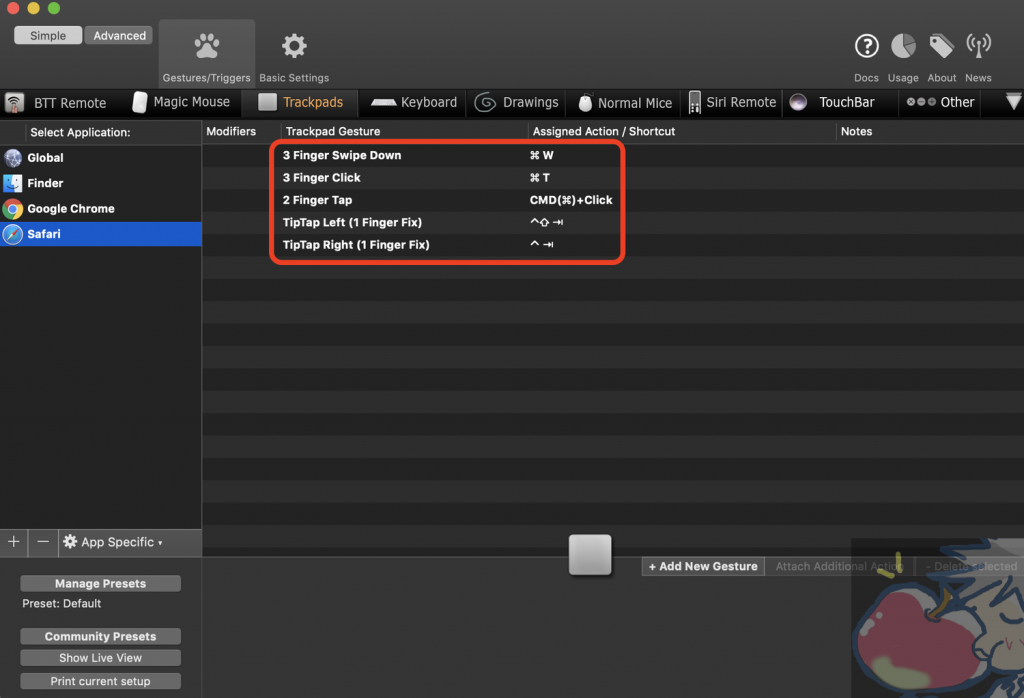Select TipTap Right (1 Finger Fix) gesture
The height and width of the screenshot is (698, 1024).
pos(356,245)
